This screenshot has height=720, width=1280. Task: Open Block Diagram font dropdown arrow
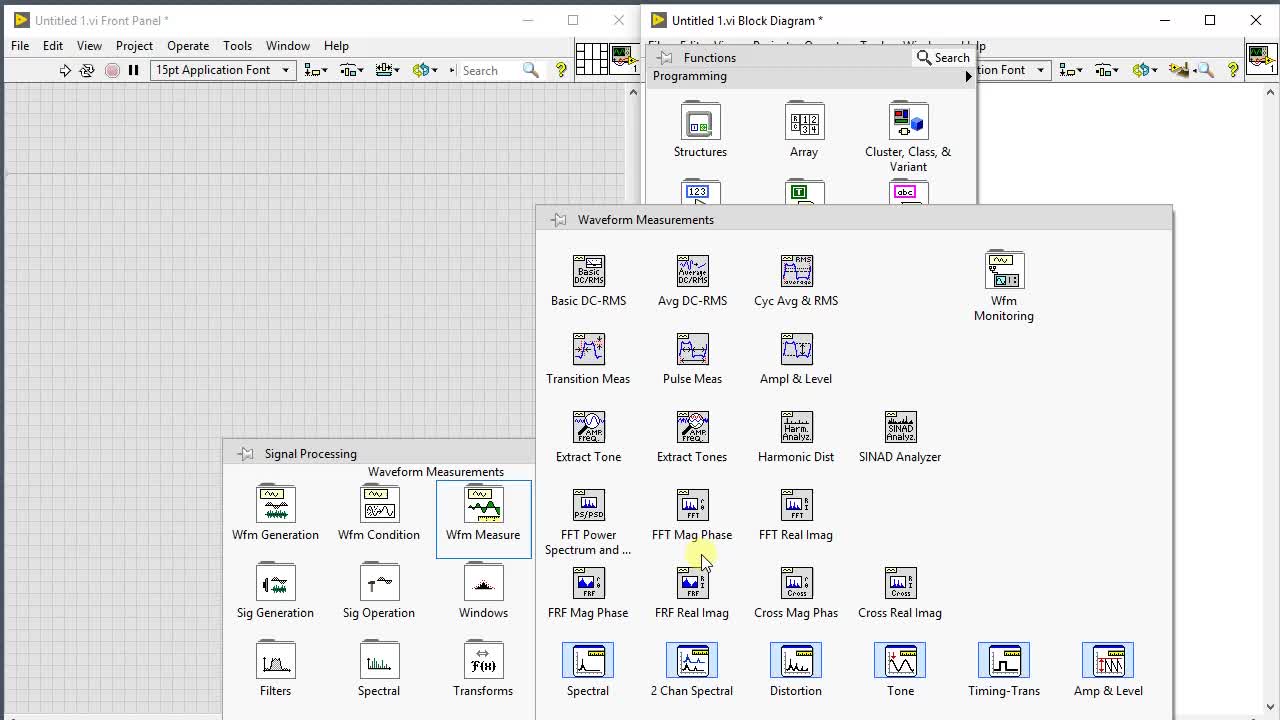[1040, 70]
